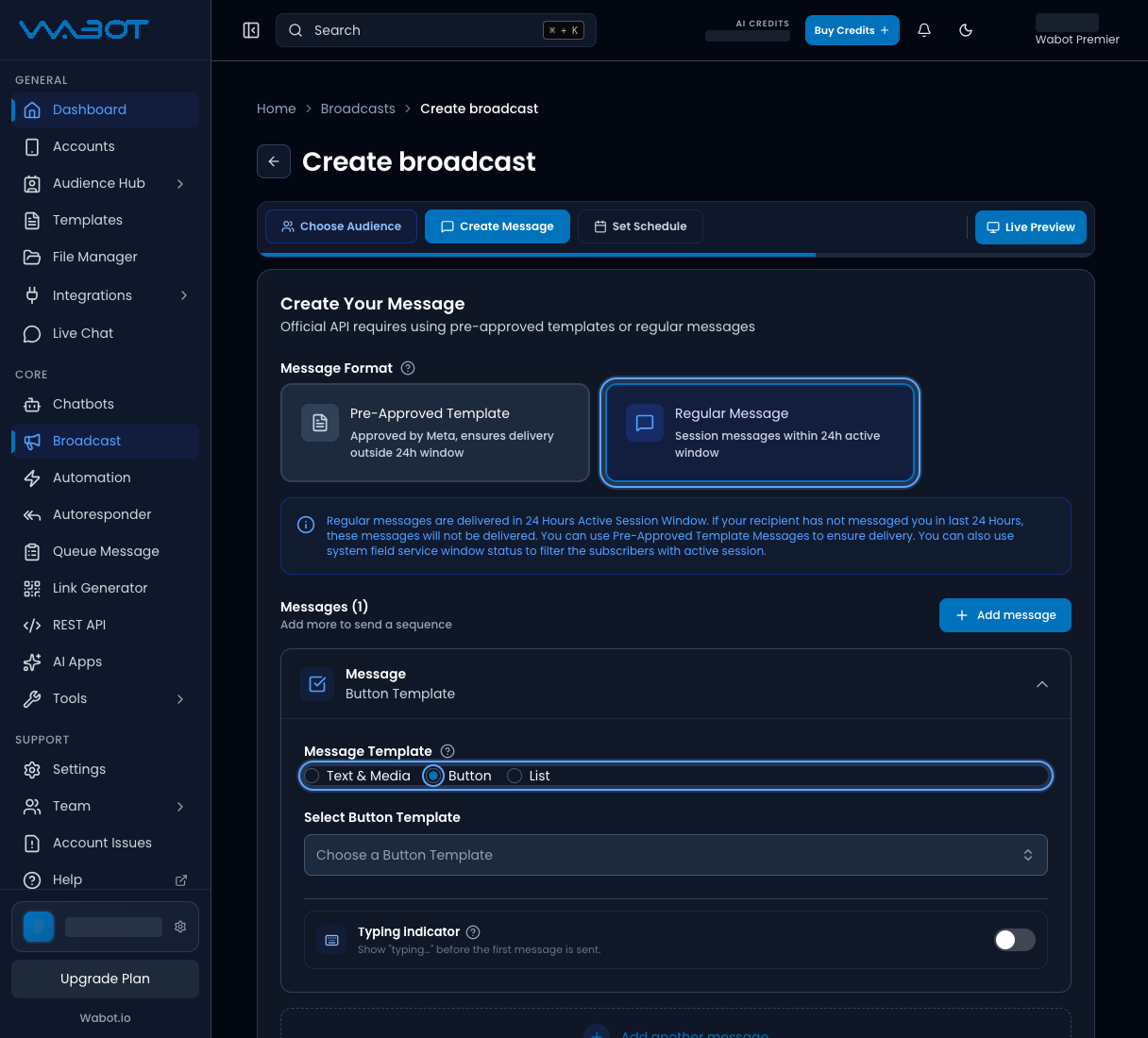The width and height of the screenshot is (1148, 1038).
Task: Go to the Choose Audience step
Action: tap(341, 226)
